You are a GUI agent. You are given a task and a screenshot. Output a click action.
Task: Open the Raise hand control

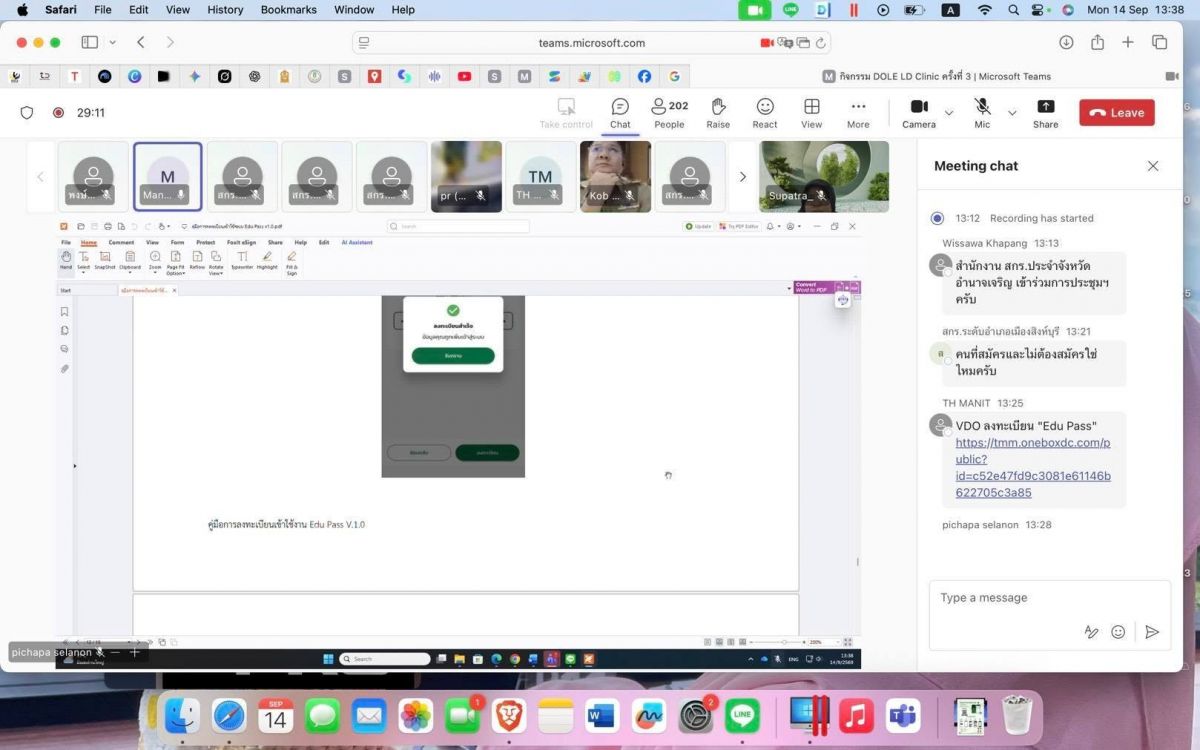718,113
